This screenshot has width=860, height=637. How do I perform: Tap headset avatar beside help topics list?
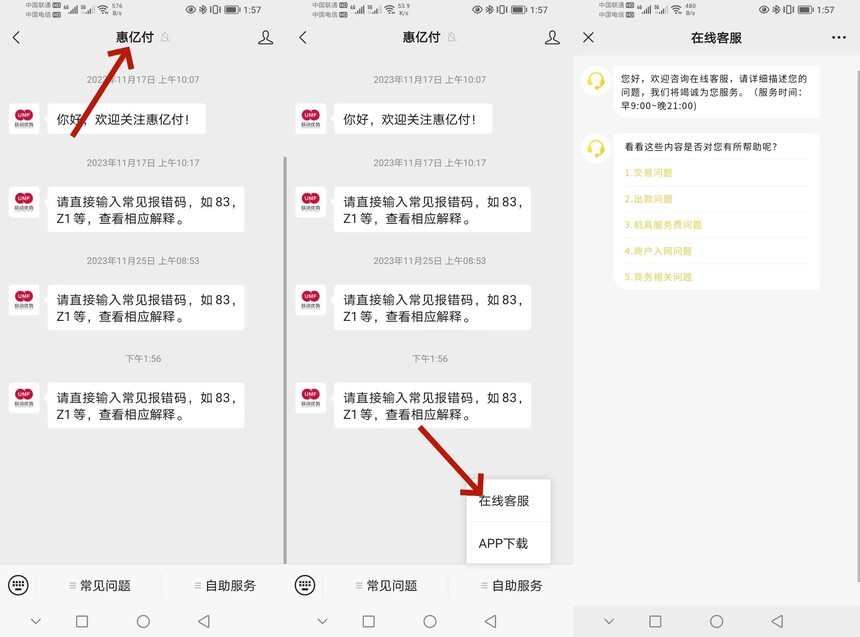[x=596, y=148]
